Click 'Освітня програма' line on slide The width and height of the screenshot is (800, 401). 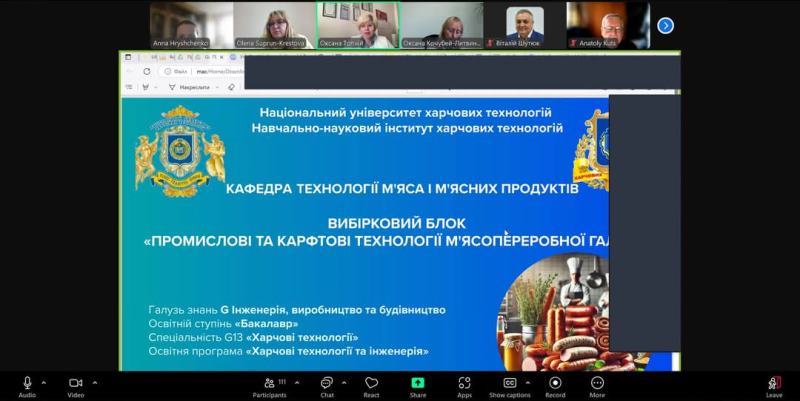coord(289,351)
